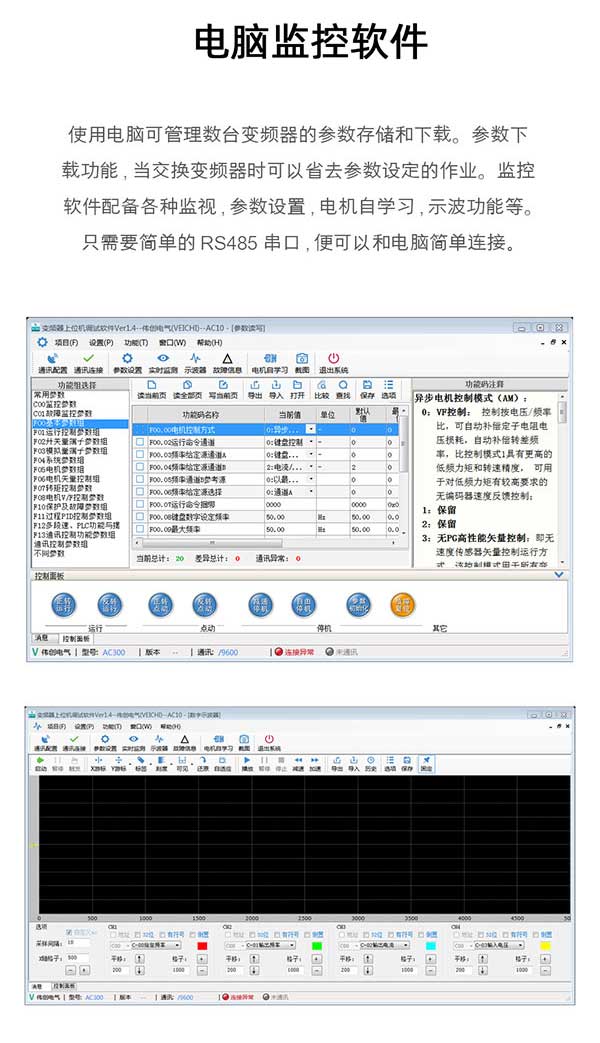Screen dimensions: 600x1043
Task: Open 项目(F) menu in 参数读写 window
Action: 66,343
